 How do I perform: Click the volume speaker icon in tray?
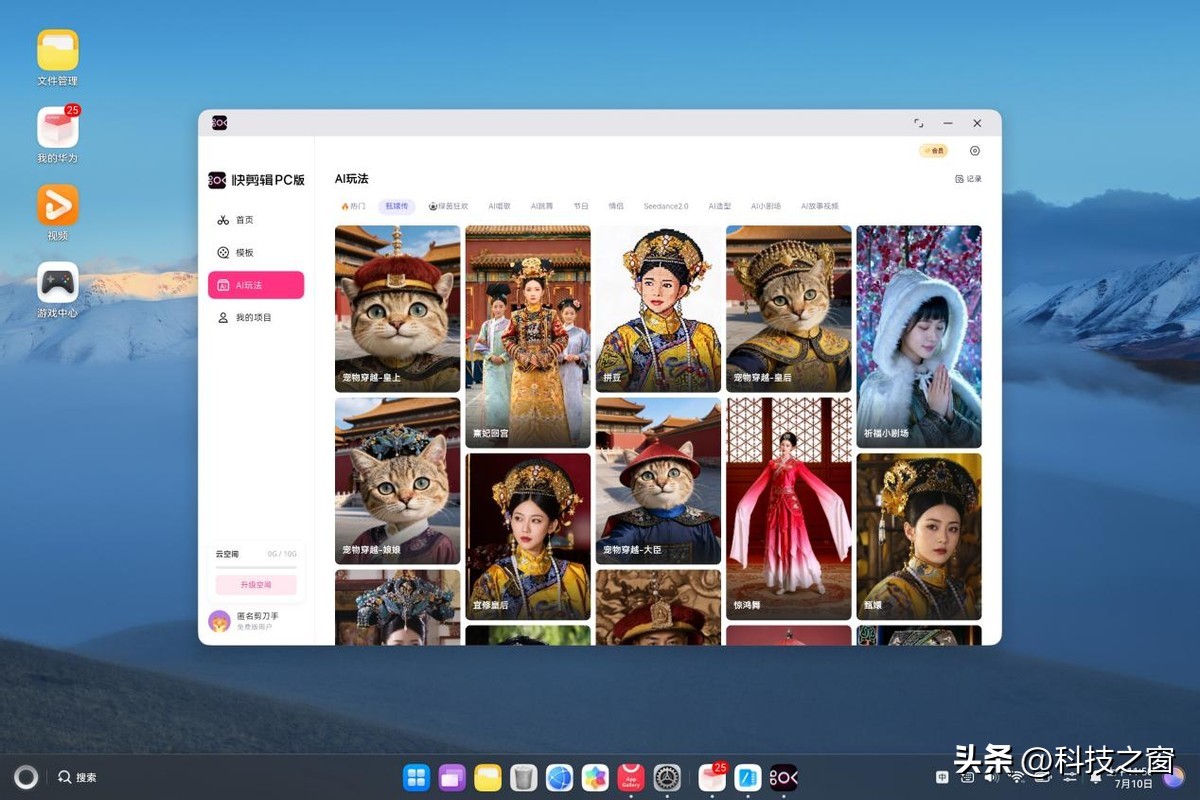[993, 777]
